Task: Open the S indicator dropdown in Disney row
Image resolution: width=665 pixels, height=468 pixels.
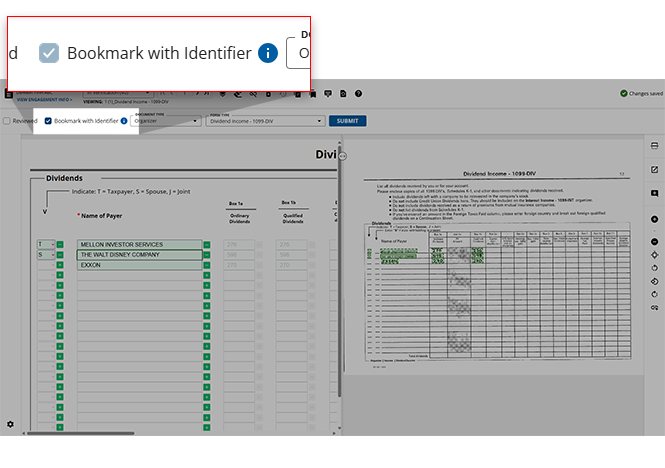Action: pyautogui.click(x=46, y=255)
